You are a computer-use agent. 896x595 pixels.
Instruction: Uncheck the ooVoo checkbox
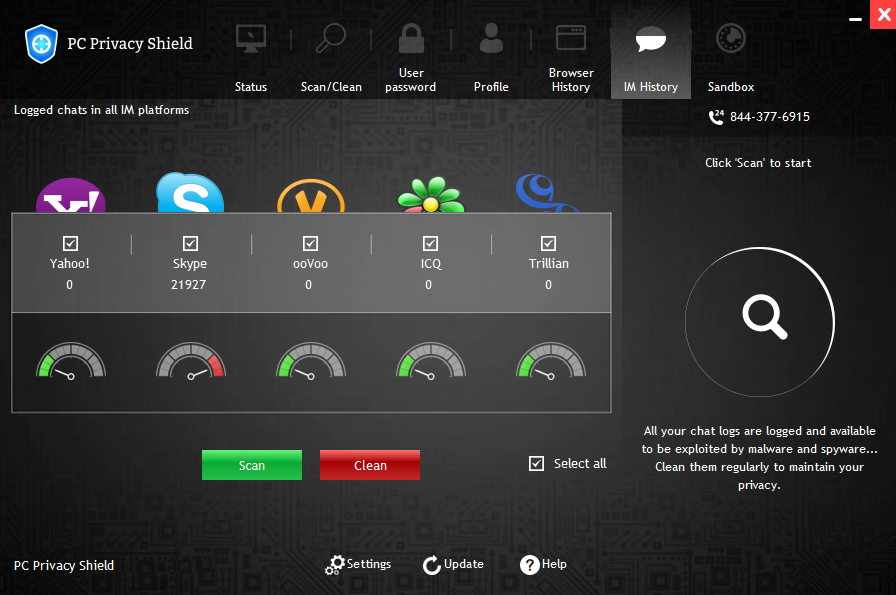[310, 243]
